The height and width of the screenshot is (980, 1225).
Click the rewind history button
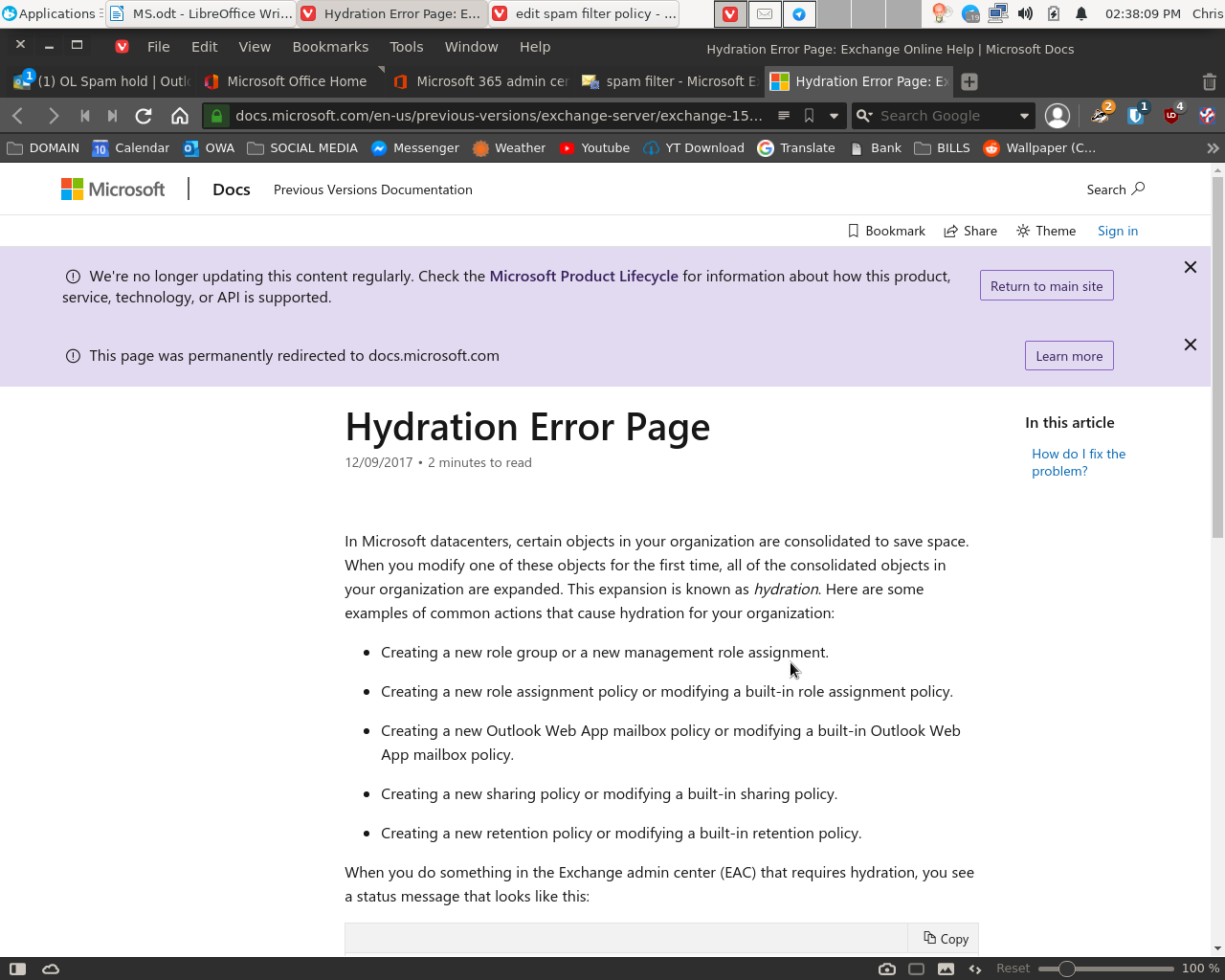click(85, 116)
